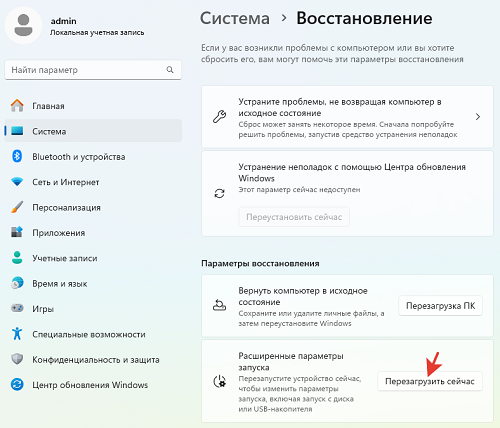500x428 pixels.
Task: Open Главная via the home icon
Action: (x=17, y=106)
